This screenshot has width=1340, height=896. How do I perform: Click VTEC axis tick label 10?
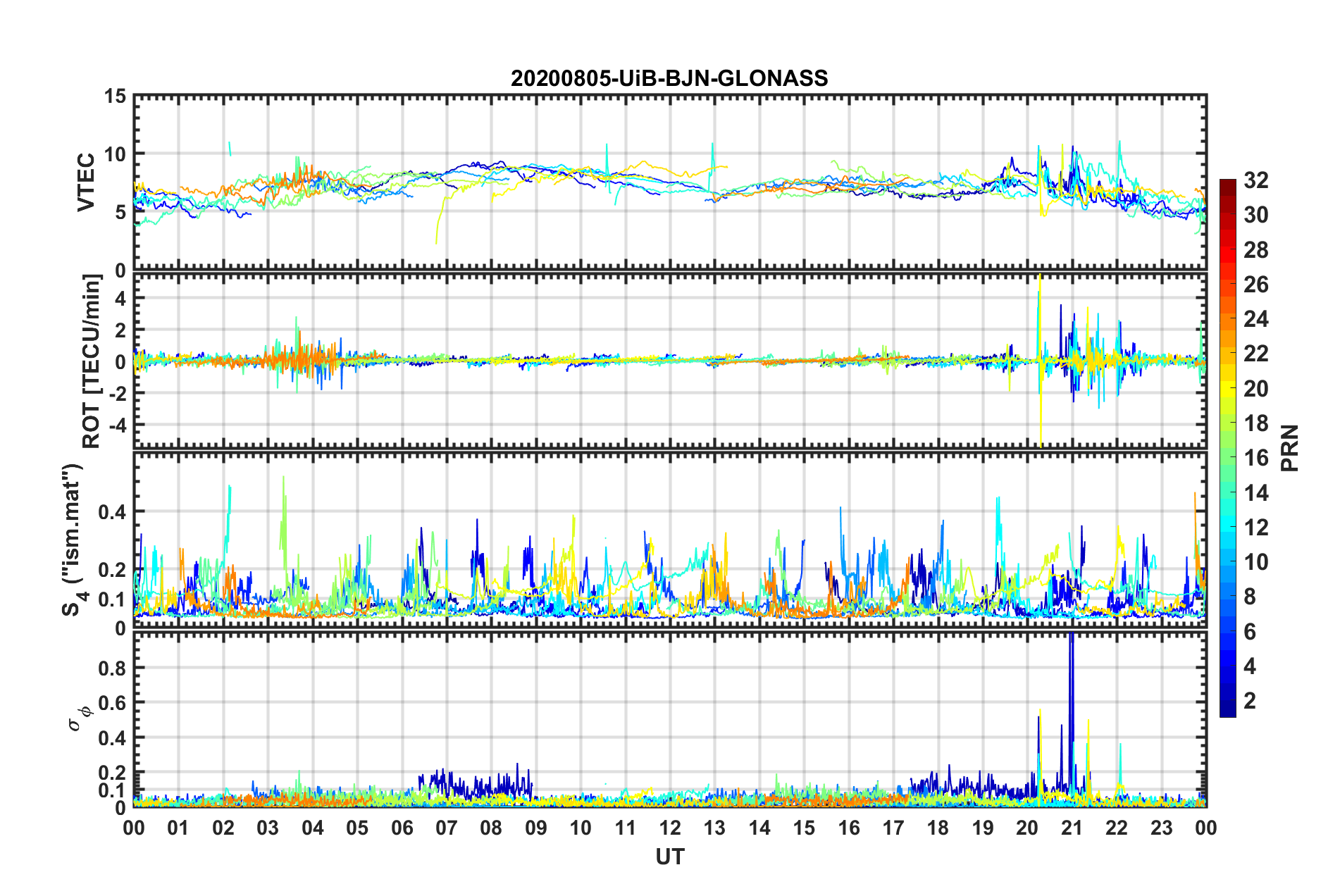coord(114,154)
